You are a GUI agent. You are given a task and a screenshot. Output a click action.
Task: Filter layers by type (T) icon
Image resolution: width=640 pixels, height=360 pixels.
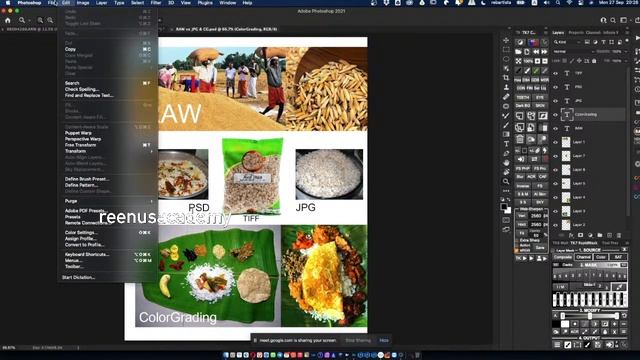pos(603,42)
